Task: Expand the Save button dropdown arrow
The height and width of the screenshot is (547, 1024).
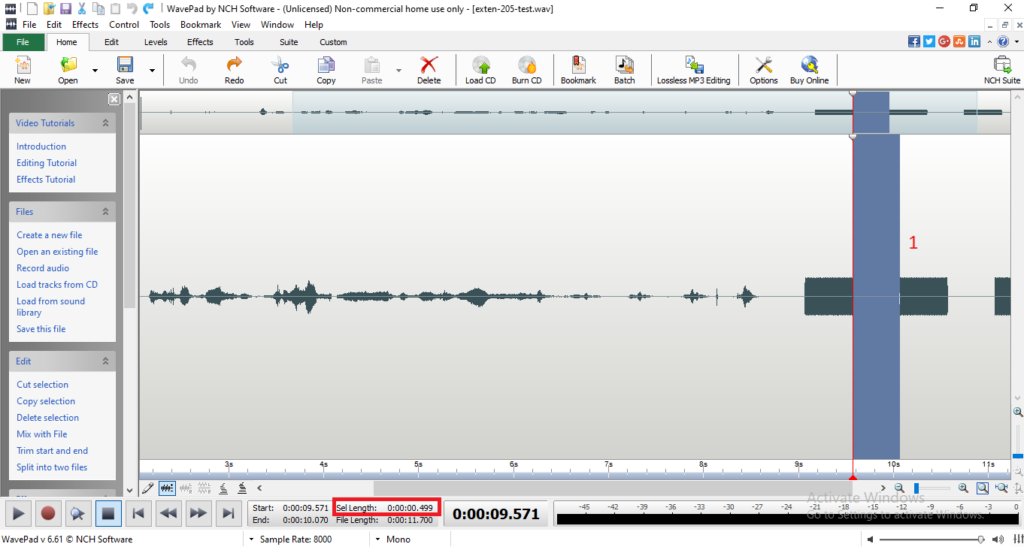Action: (152, 70)
